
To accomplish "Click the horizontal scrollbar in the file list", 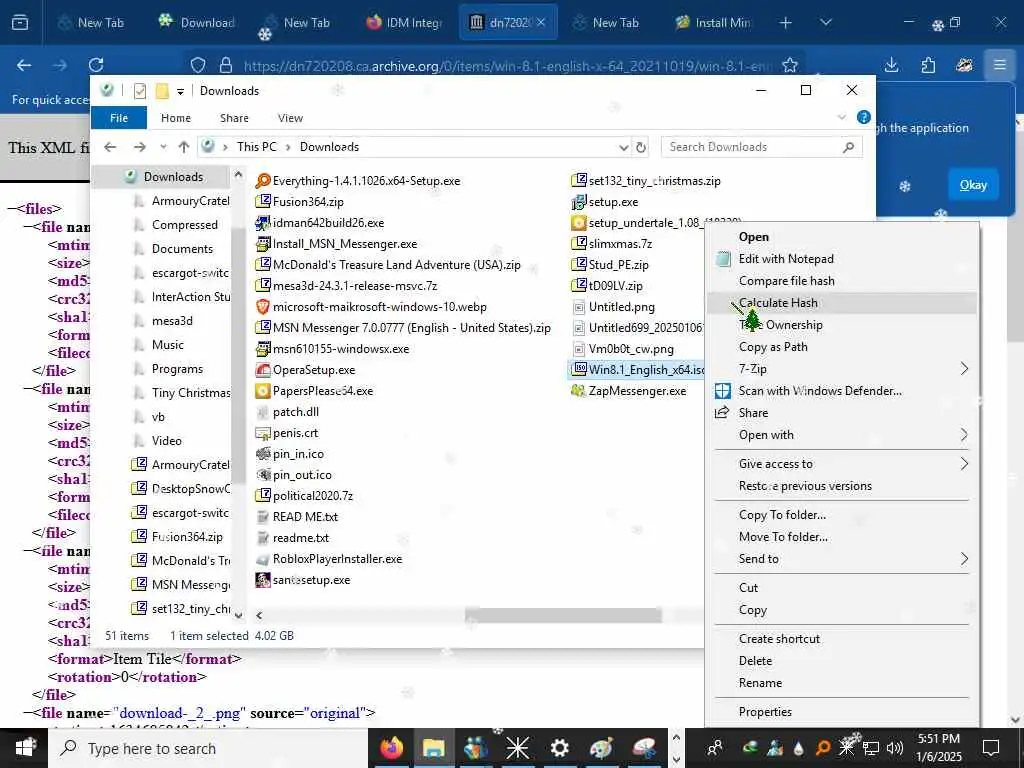I will coord(563,615).
